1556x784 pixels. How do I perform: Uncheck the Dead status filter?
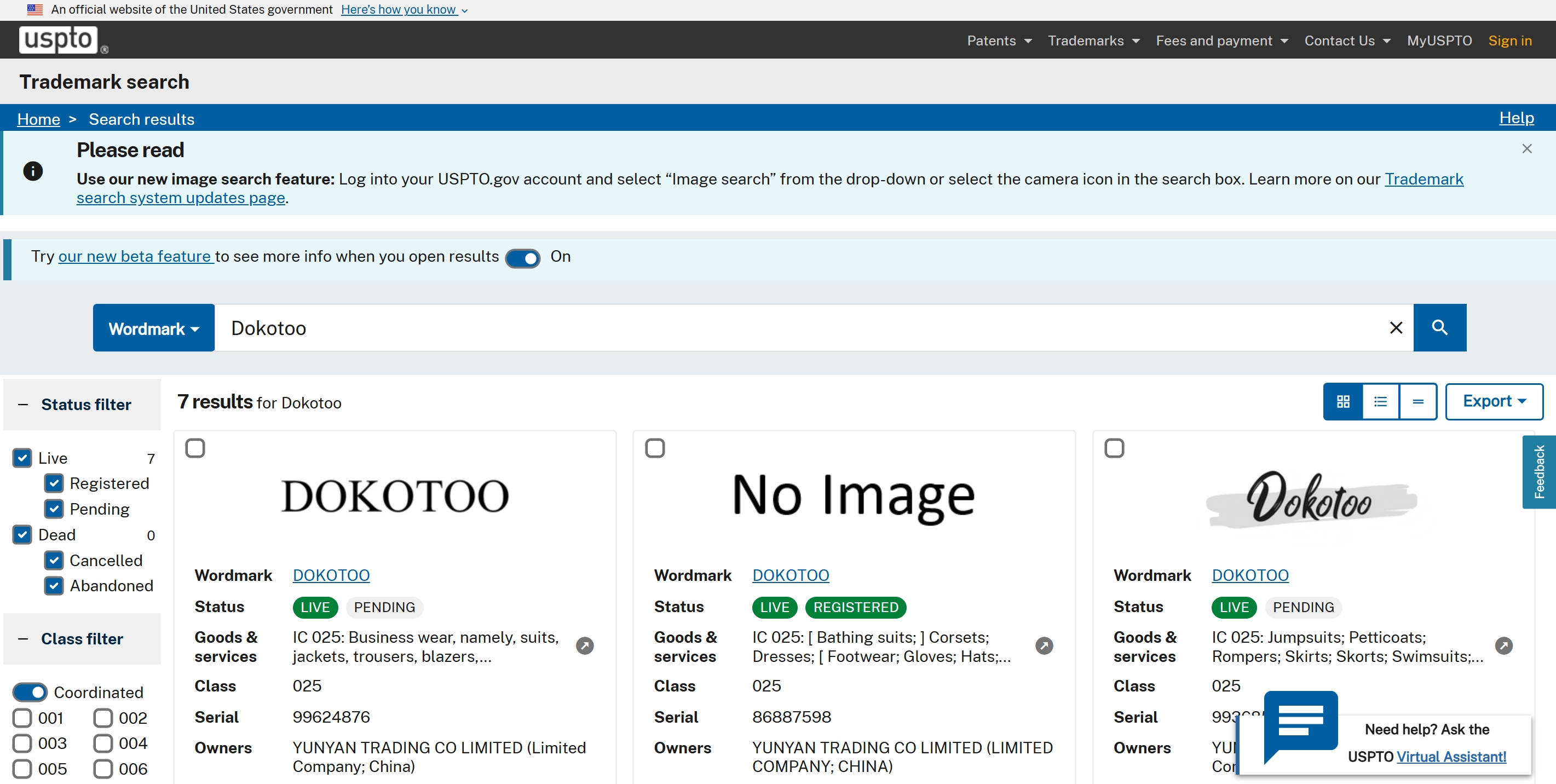click(22, 534)
